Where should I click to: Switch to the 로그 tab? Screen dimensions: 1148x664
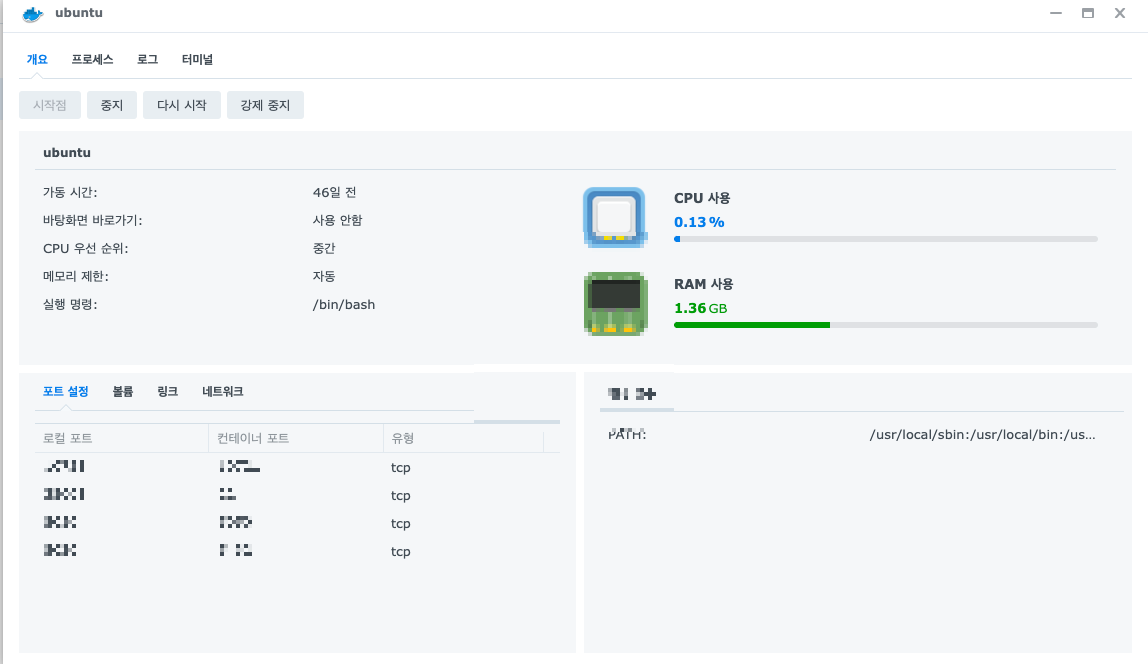[147, 59]
